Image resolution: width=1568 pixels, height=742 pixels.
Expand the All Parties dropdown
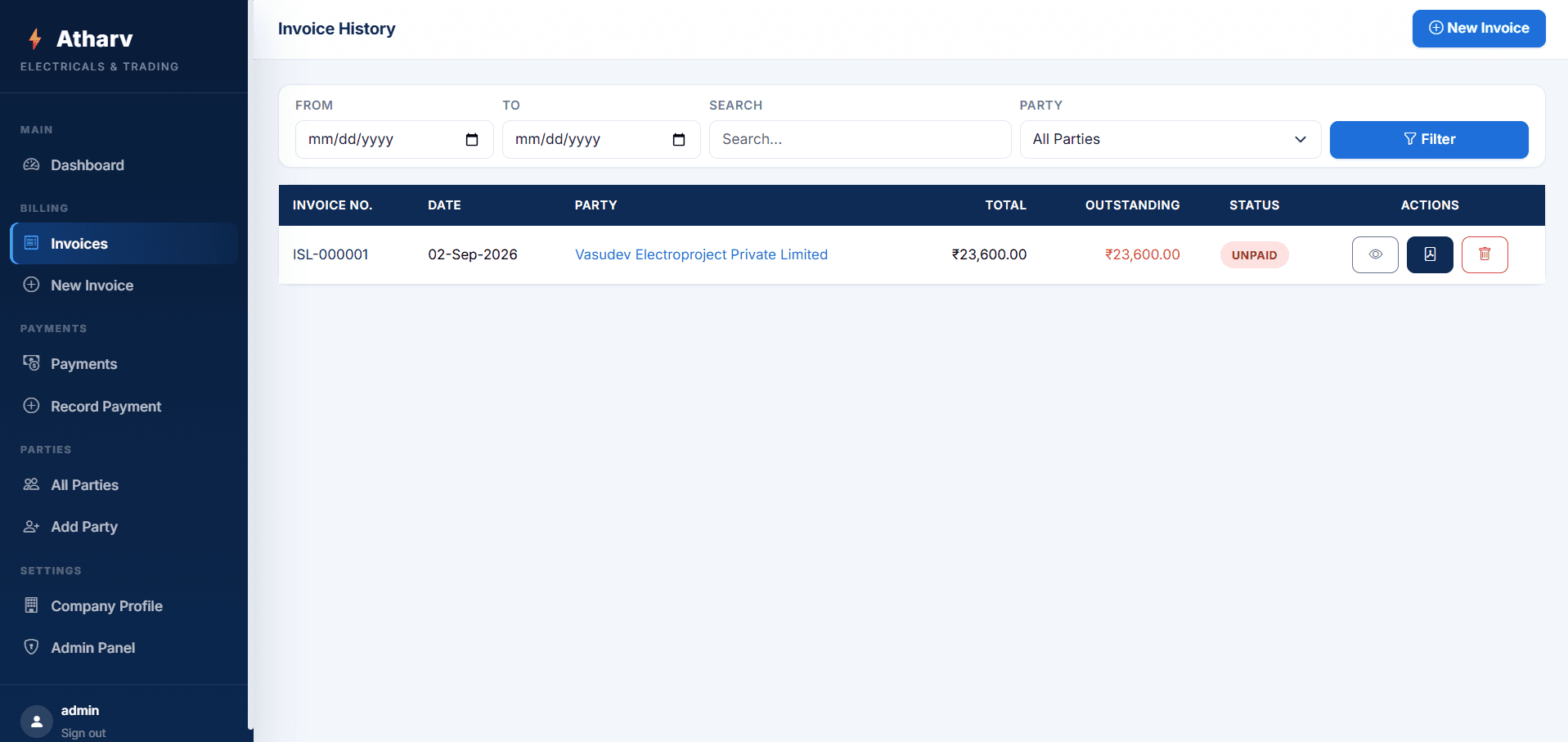click(x=1170, y=140)
